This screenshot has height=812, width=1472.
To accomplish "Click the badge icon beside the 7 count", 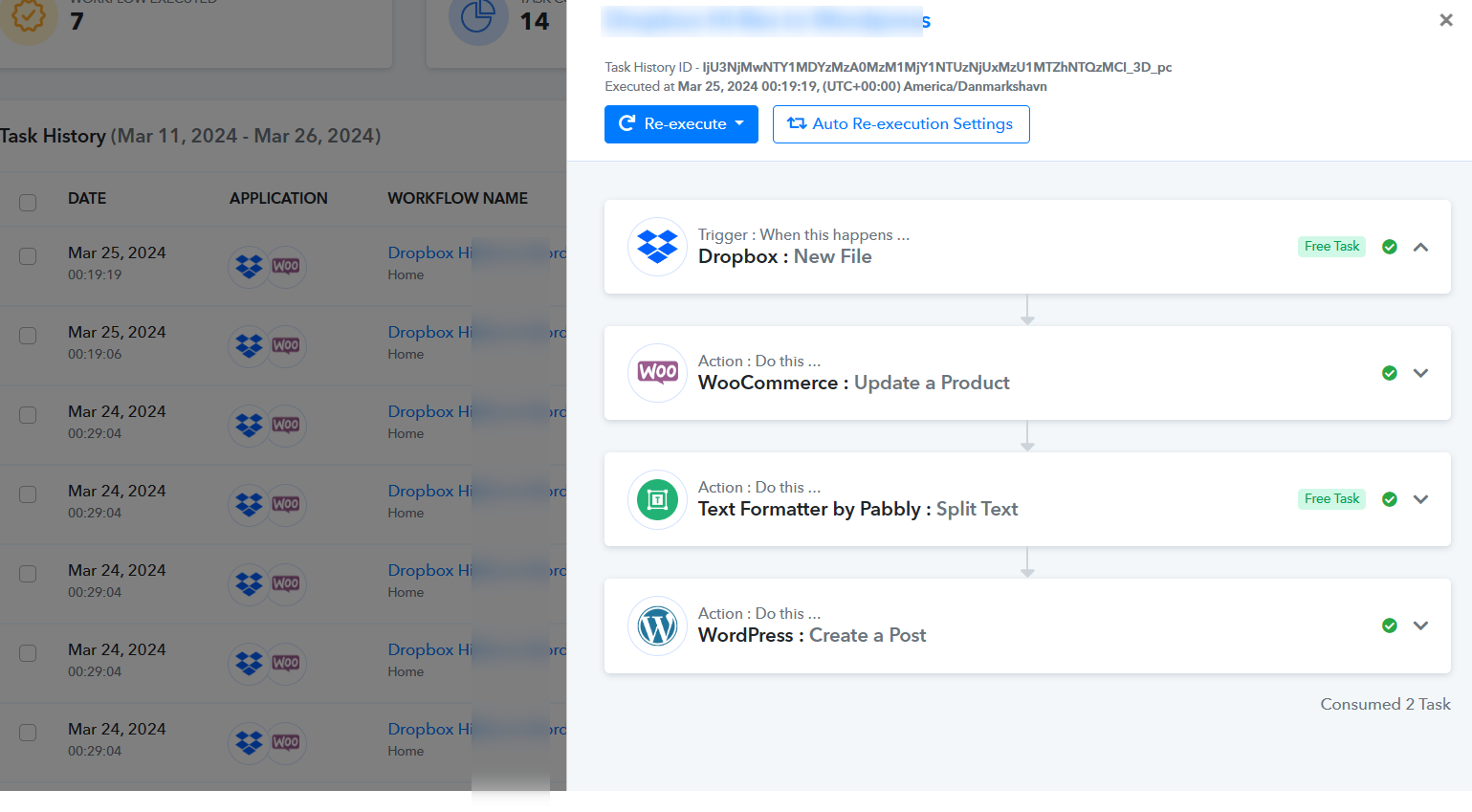I will click(x=28, y=17).
